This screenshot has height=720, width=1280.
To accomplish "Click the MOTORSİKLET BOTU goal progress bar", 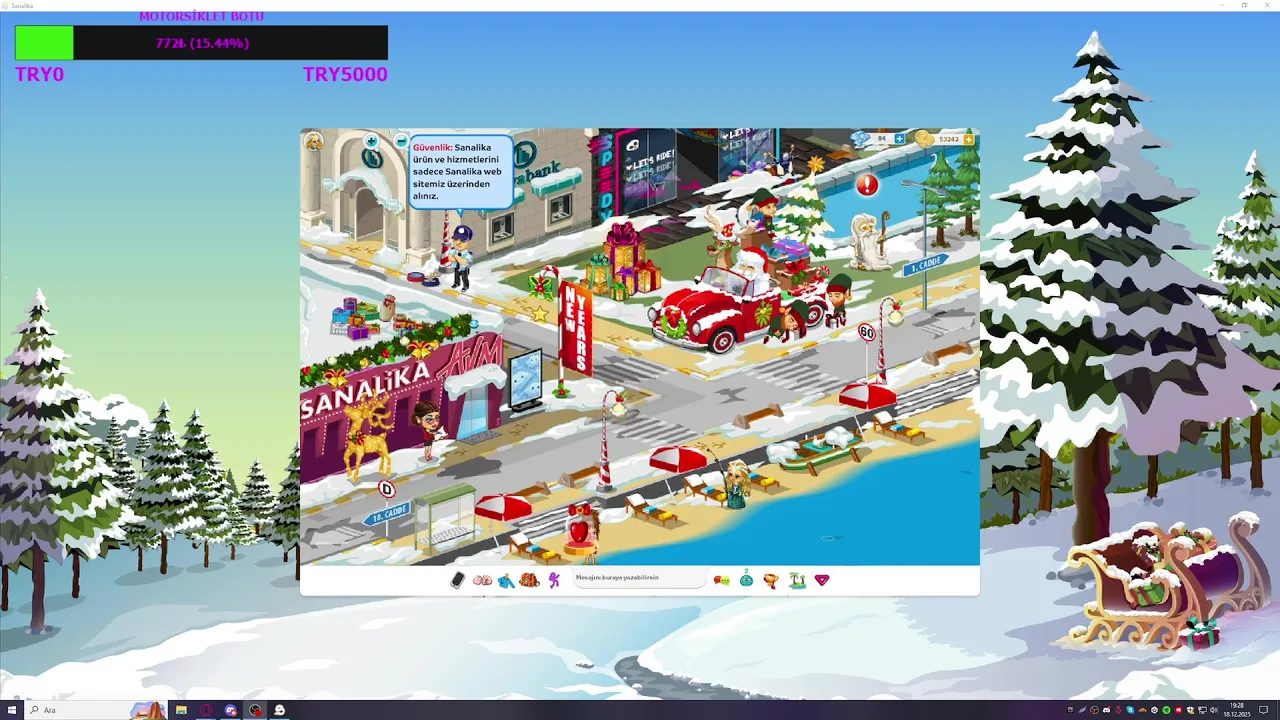I will pos(201,43).
